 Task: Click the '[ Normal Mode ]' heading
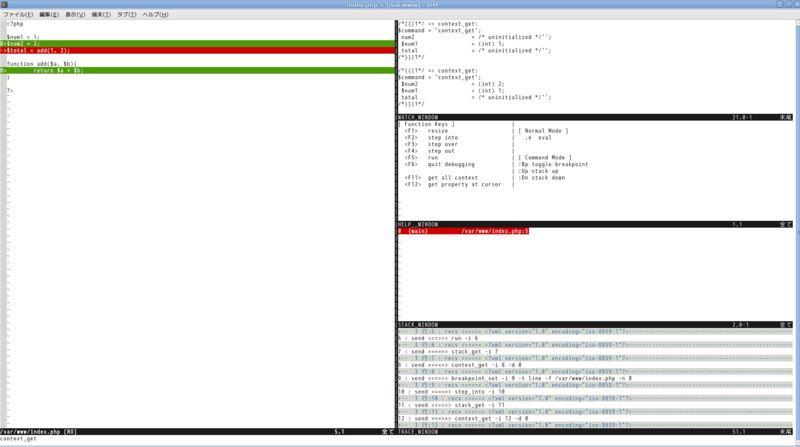pyautogui.click(x=543, y=131)
